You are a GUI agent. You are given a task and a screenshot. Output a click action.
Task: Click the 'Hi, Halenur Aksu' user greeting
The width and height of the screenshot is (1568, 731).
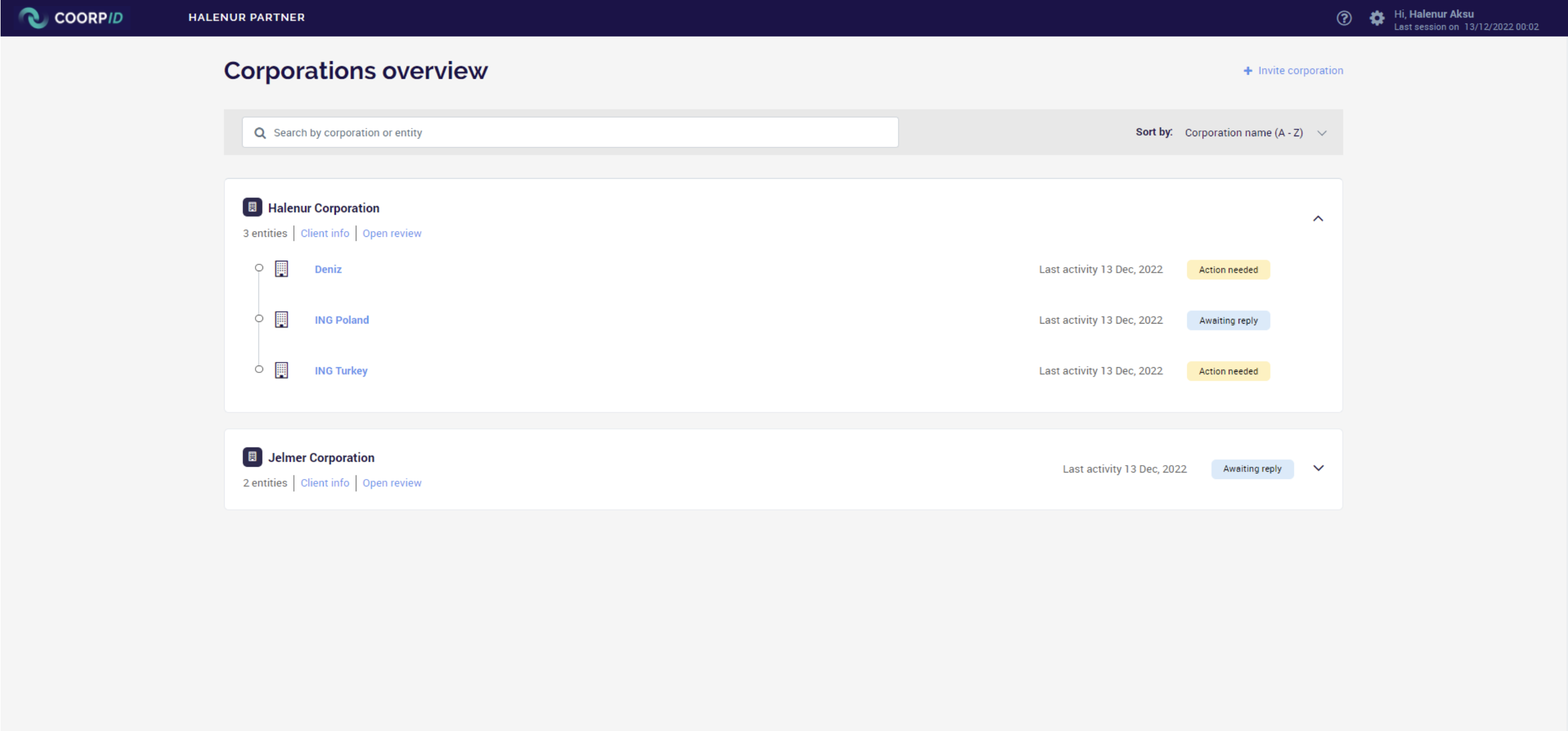coord(1434,13)
